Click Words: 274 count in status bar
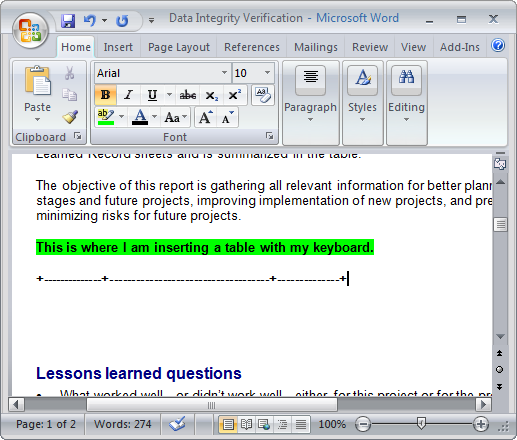Image resolution: width=517 pixels, height=440 pixels. click(x=122, y=424)
